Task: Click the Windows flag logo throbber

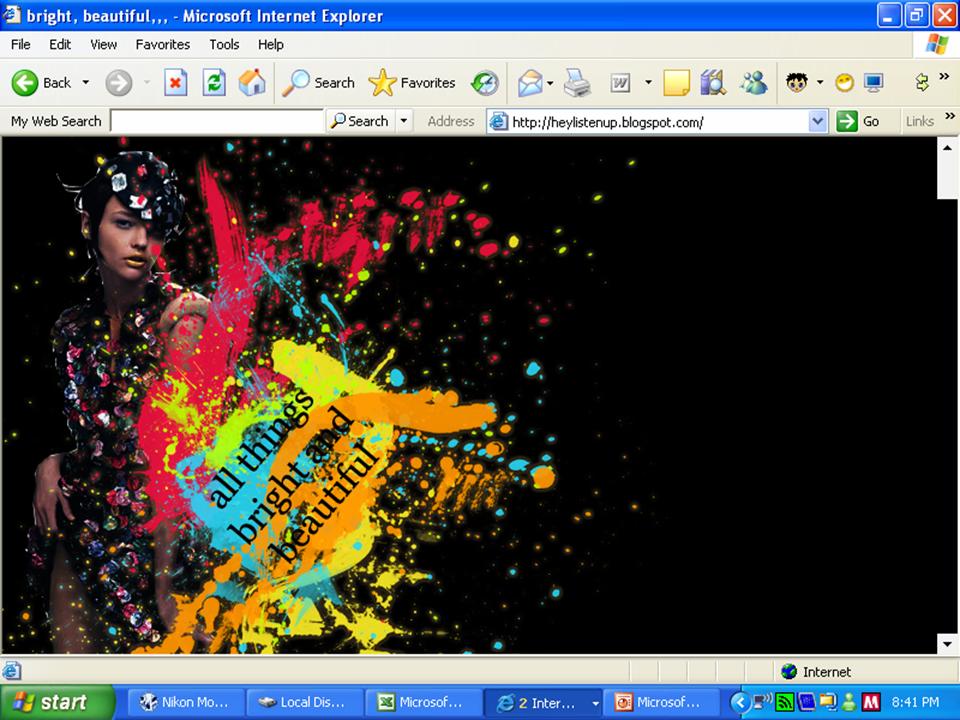Action: [x=936, y=45]
